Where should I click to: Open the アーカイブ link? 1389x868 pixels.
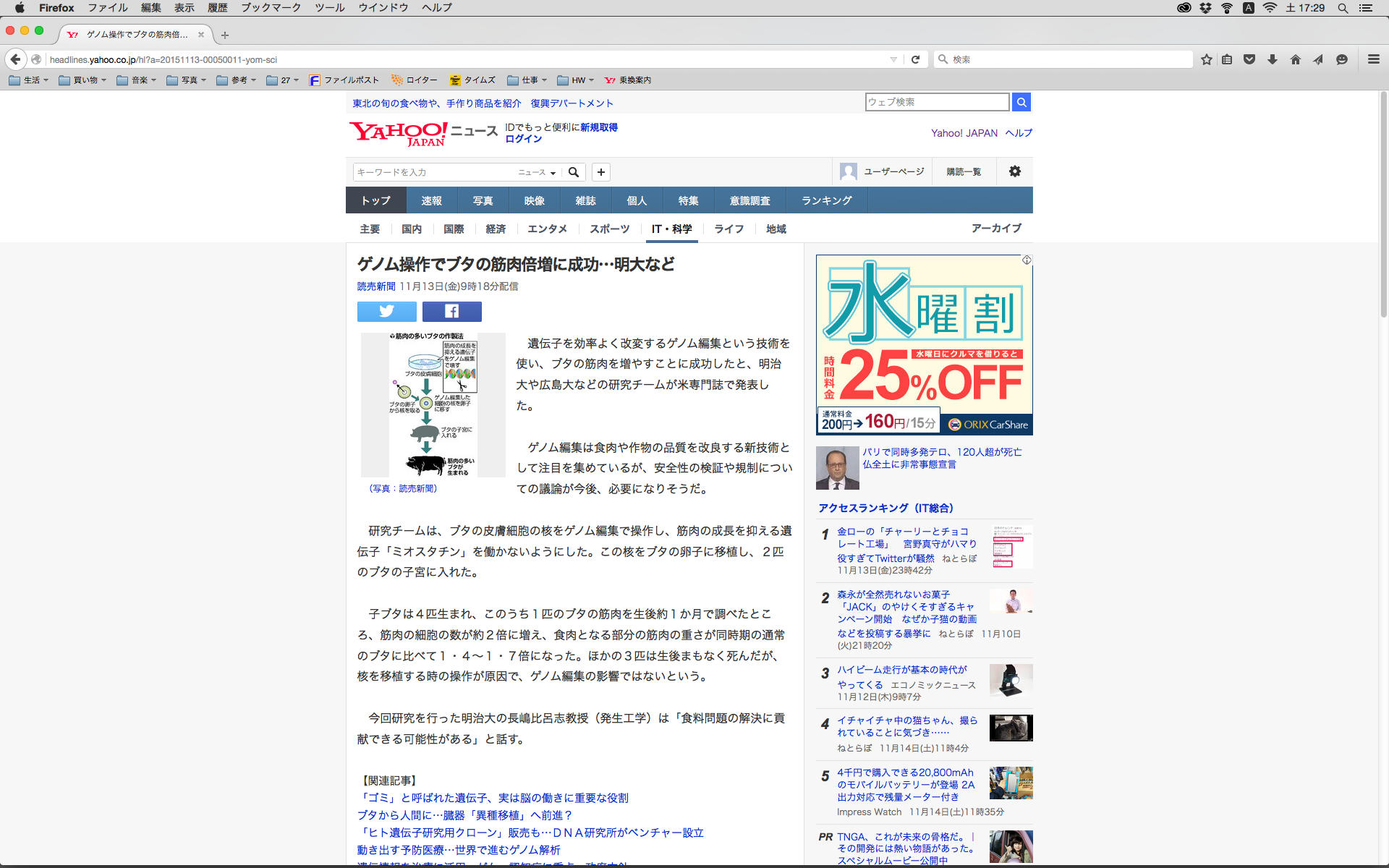[995, 228]
